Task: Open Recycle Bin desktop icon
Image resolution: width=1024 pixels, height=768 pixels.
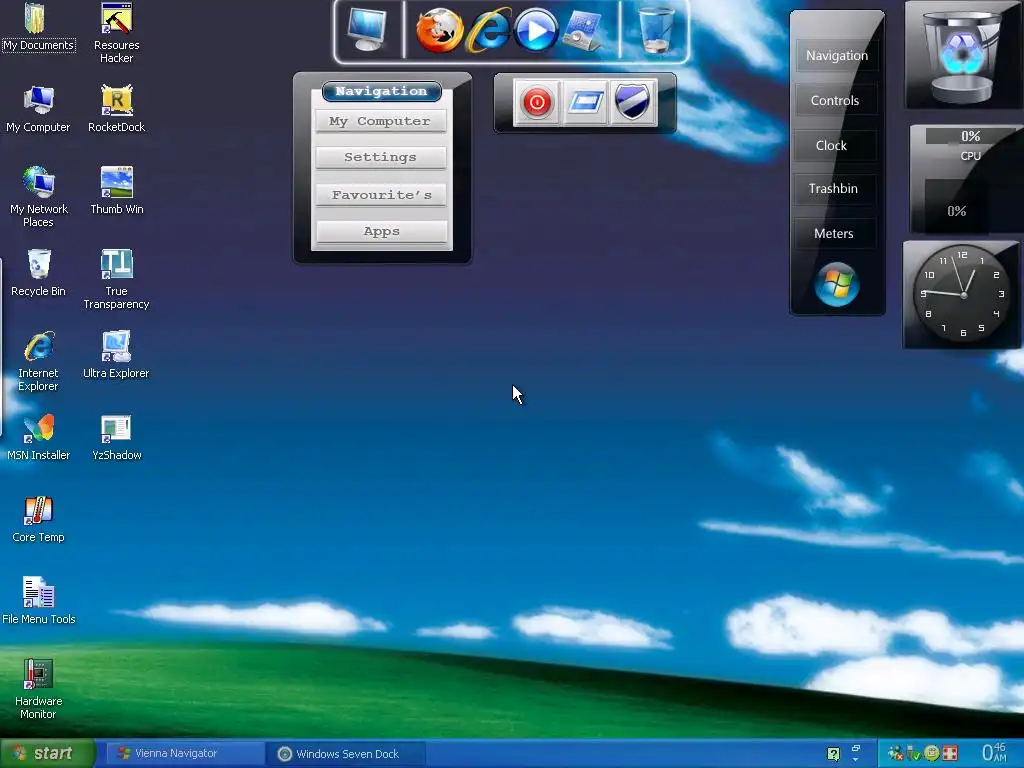Action: pos(39,273)
